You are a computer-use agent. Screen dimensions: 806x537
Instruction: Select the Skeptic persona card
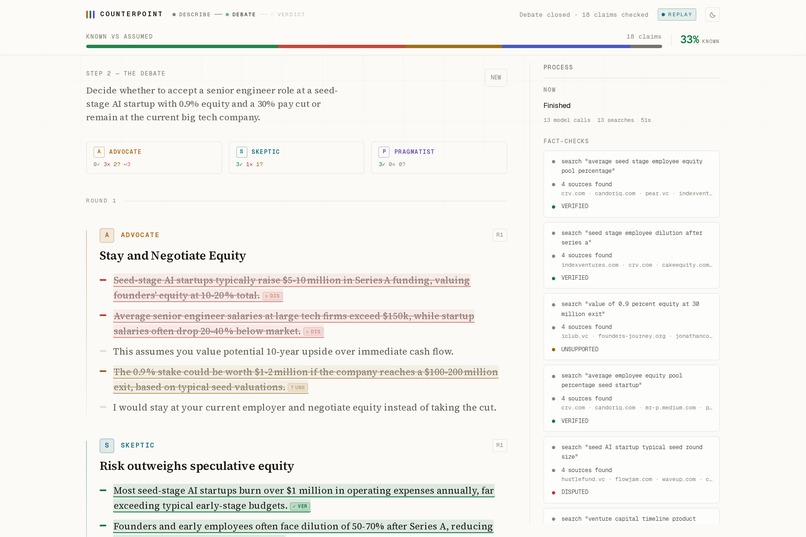click(x=296, y=158)
